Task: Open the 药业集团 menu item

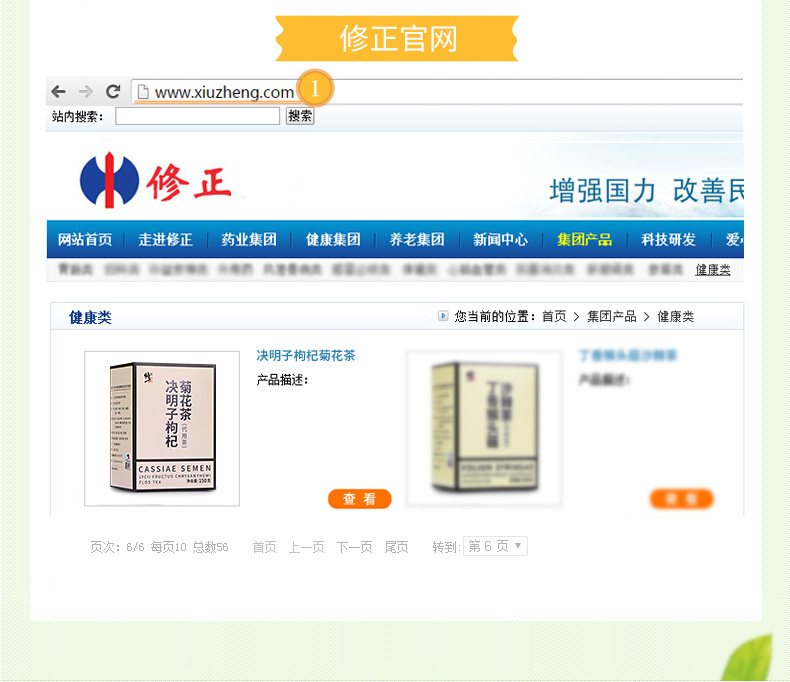Action: point(249,239)
